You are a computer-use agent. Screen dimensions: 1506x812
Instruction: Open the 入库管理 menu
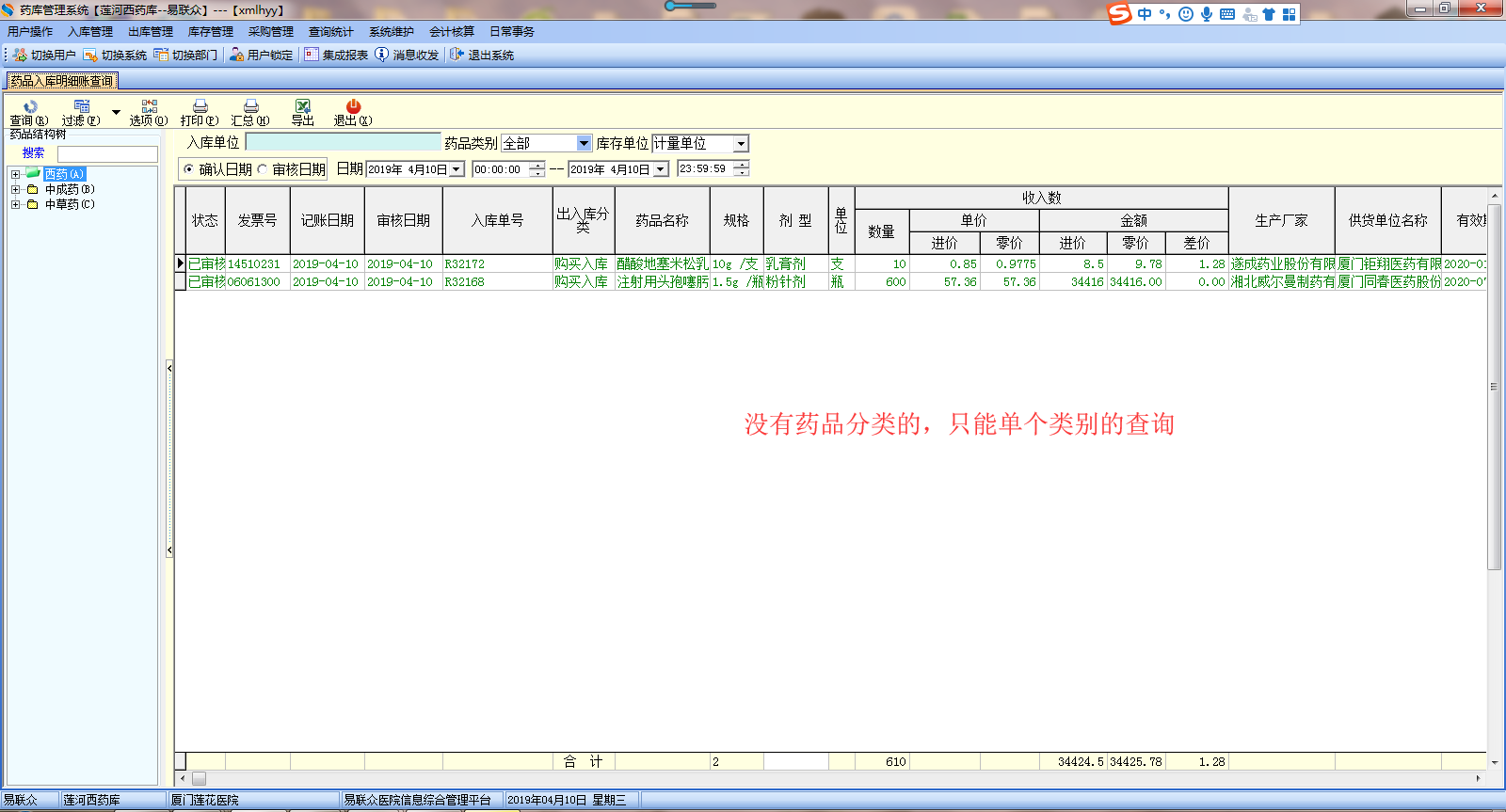tap(90, 32)
